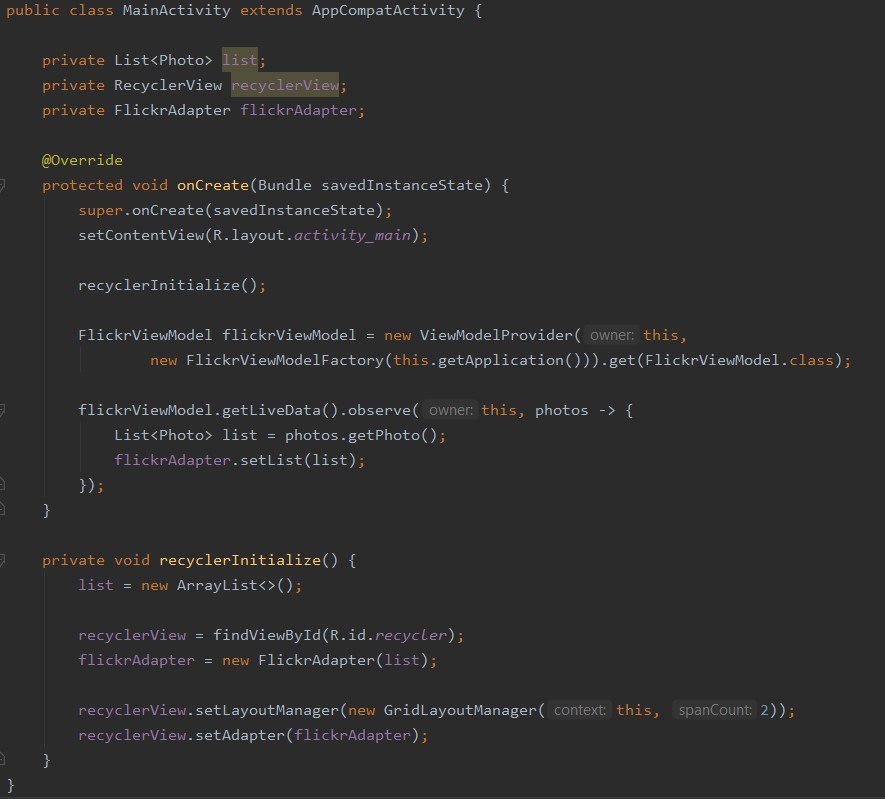Click the "@Override" annotation
Image resolution: width=885 pixels, height=799 pixels.
click(x=82, y=160)
